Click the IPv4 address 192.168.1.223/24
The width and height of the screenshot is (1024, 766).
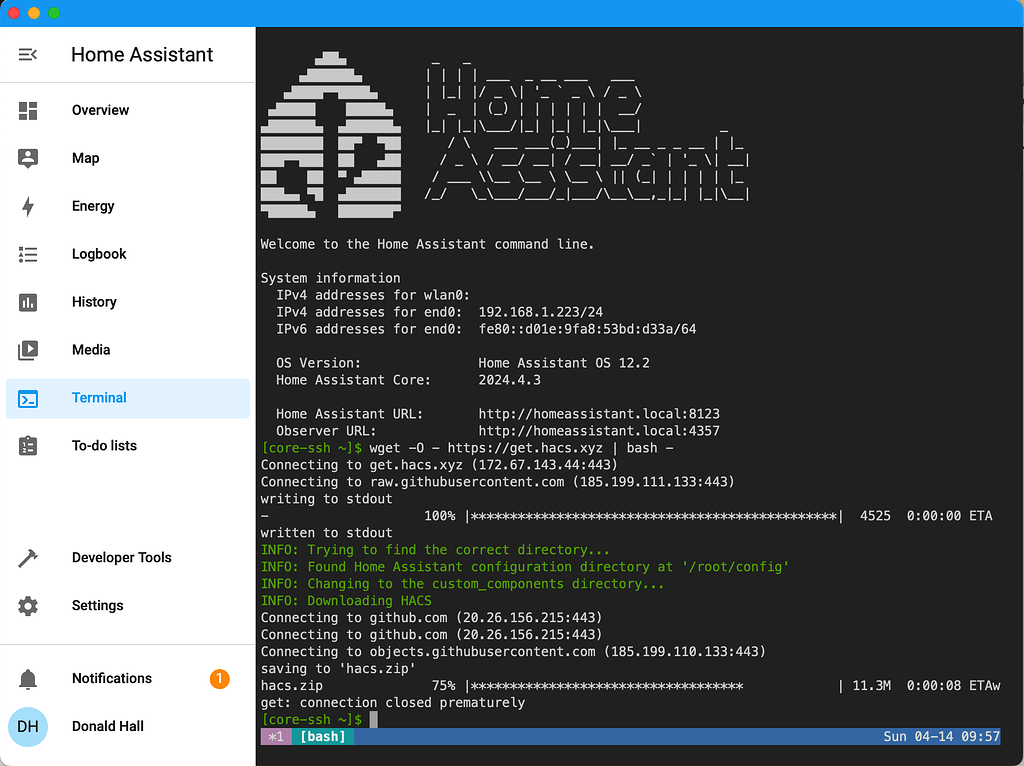tap(541, 312)
